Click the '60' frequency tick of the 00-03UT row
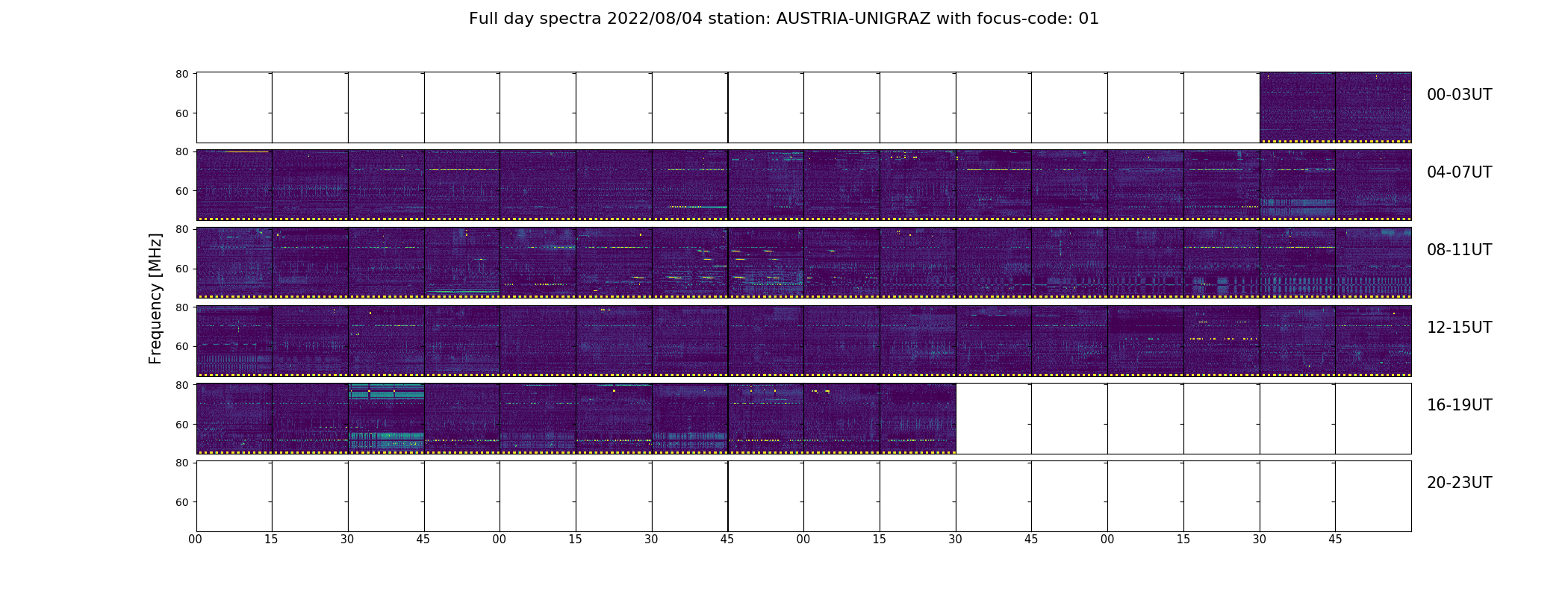The height and width of the screenshot is (597, 1568). [181, 113]
